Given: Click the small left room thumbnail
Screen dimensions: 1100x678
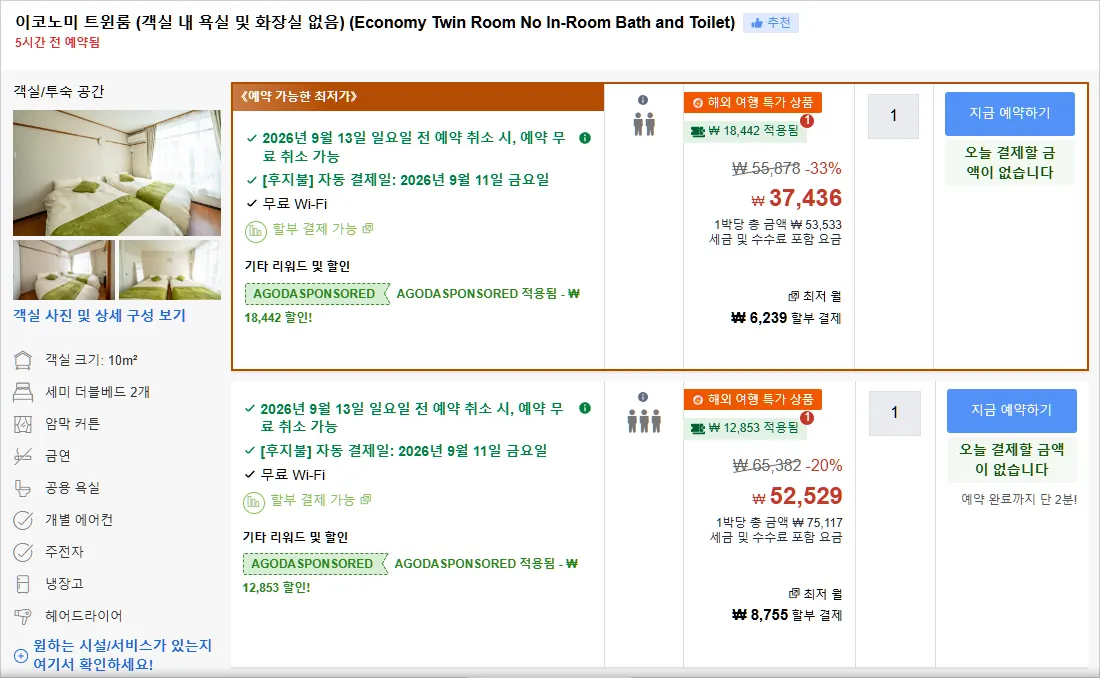Looking at the screenshot, I should pos(63,270).
